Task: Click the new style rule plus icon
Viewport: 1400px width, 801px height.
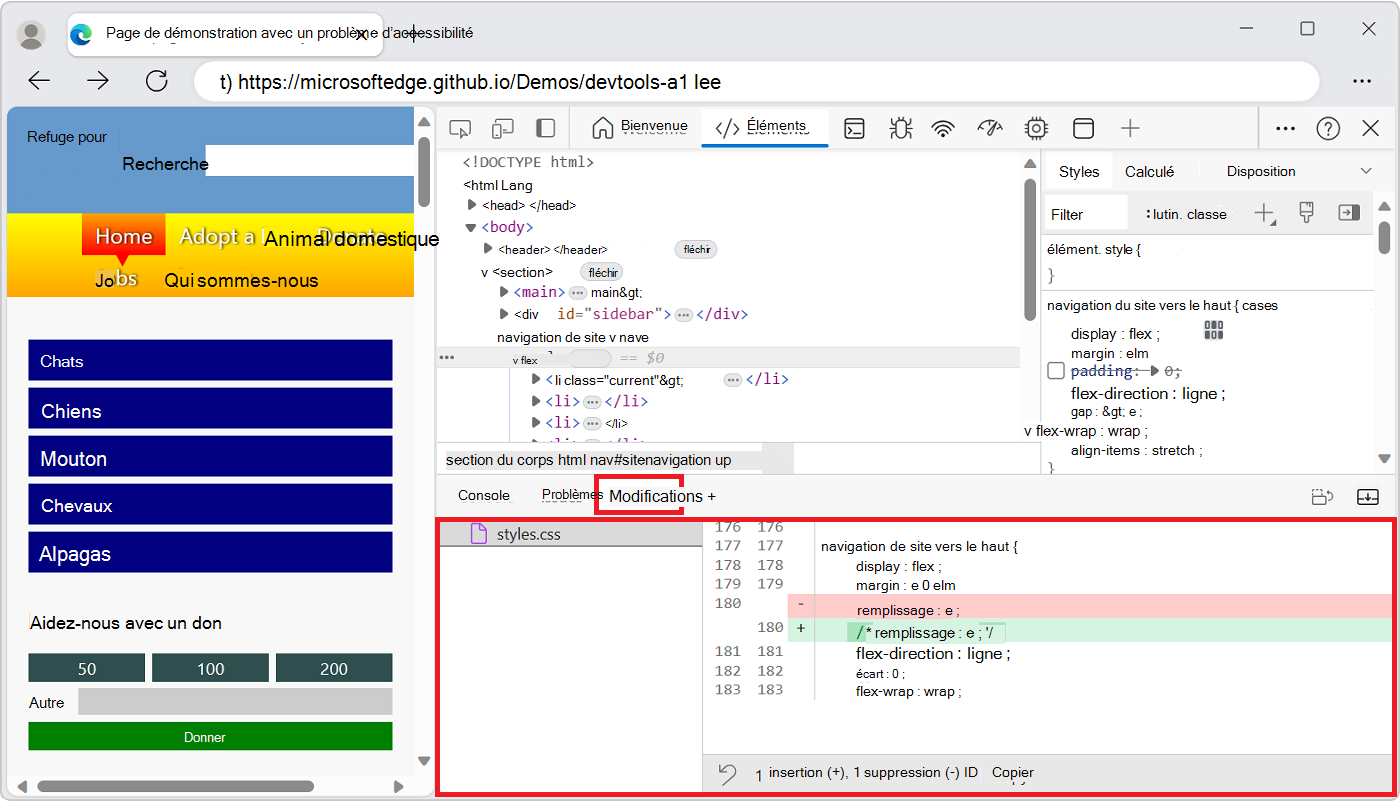Action: pos(1264,212)
